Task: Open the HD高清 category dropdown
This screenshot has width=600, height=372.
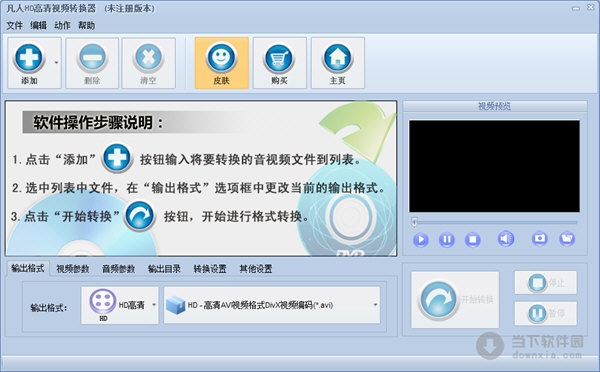Action: tap(120, 305)
